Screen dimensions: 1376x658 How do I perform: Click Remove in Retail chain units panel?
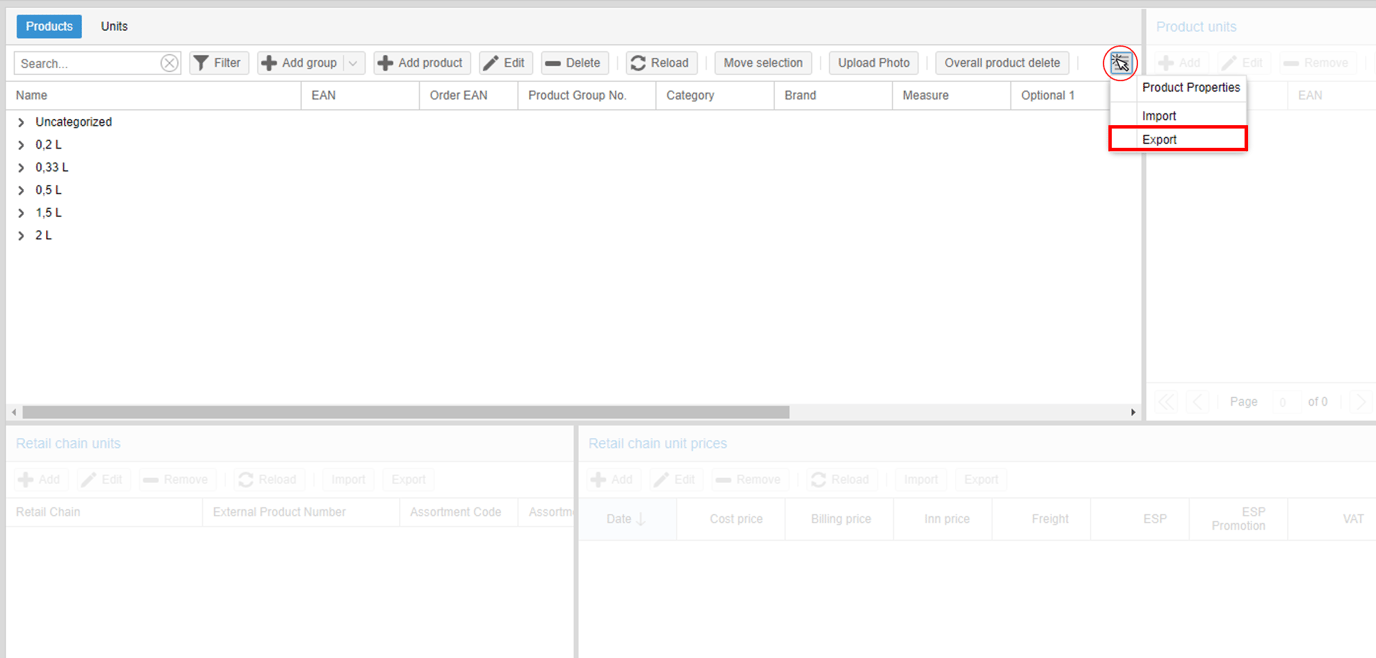pos(177,480)
